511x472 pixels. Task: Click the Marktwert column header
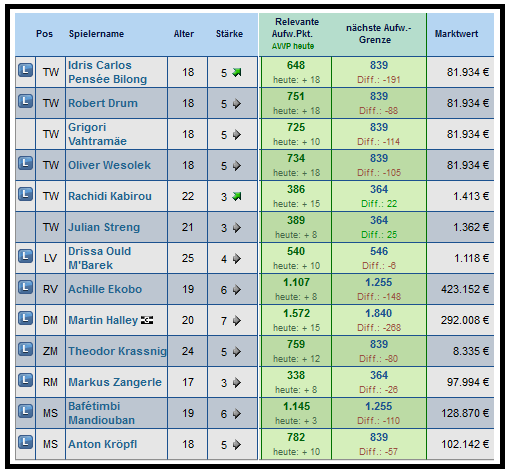pyautogui.click(x=456, y=34)
